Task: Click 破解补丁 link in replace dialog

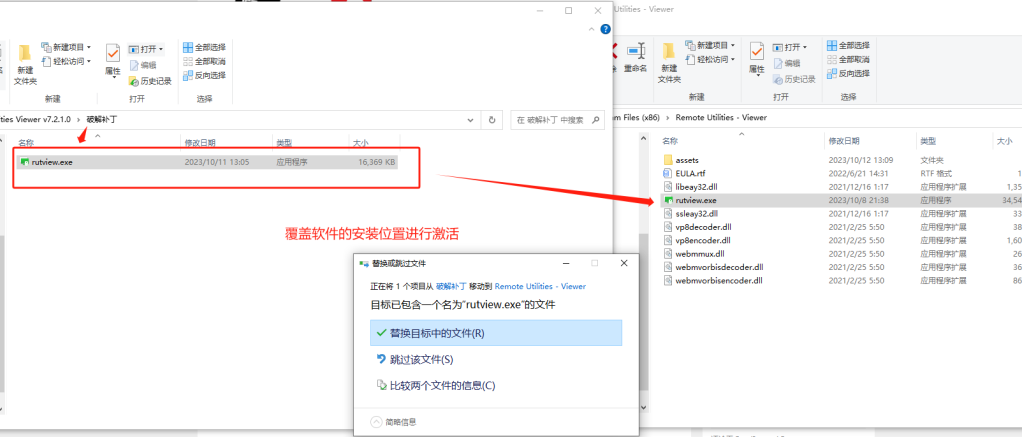Action: [451, 286]
